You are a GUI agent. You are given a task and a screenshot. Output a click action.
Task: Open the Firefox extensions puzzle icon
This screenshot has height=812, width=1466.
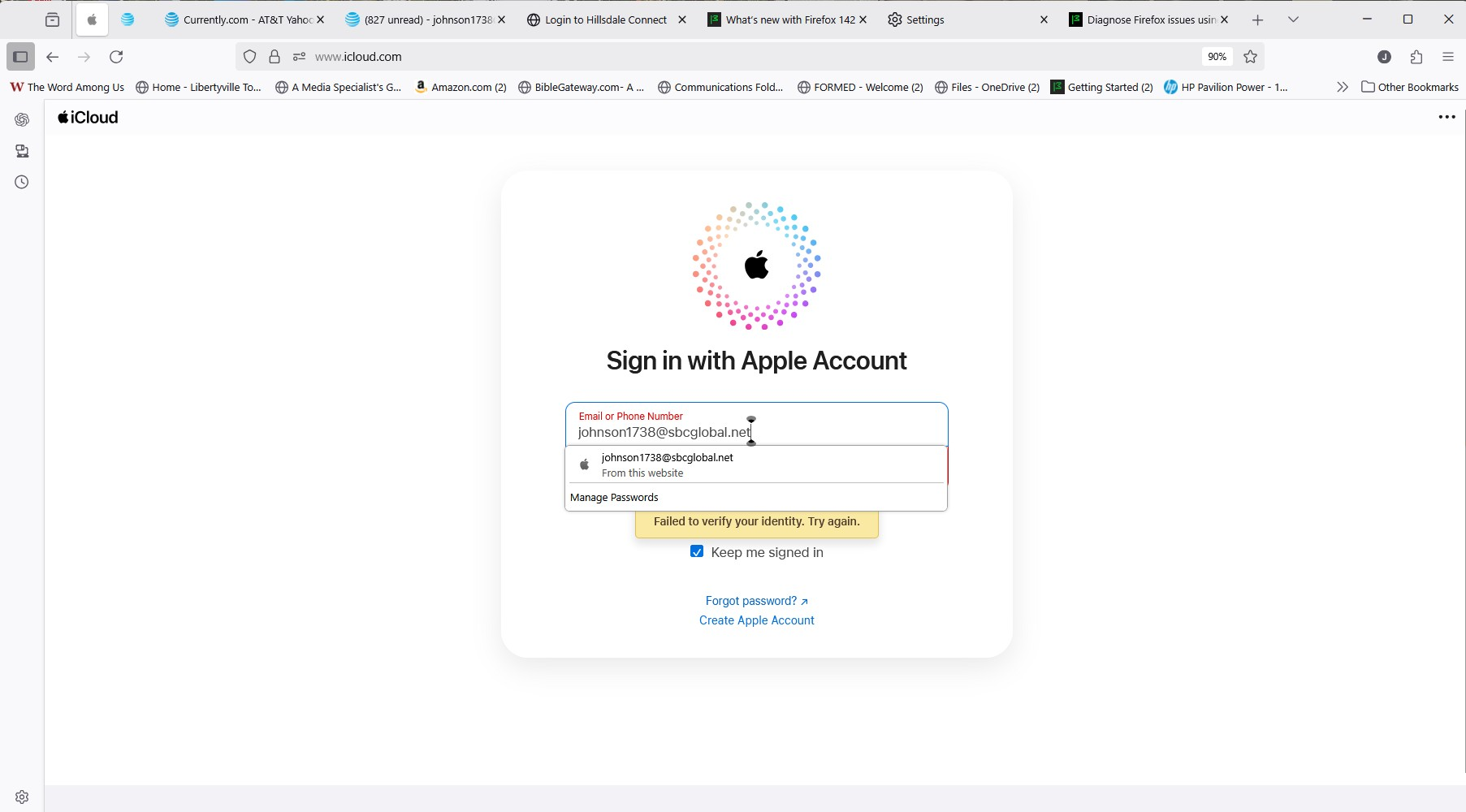[x=1416, y=57]
